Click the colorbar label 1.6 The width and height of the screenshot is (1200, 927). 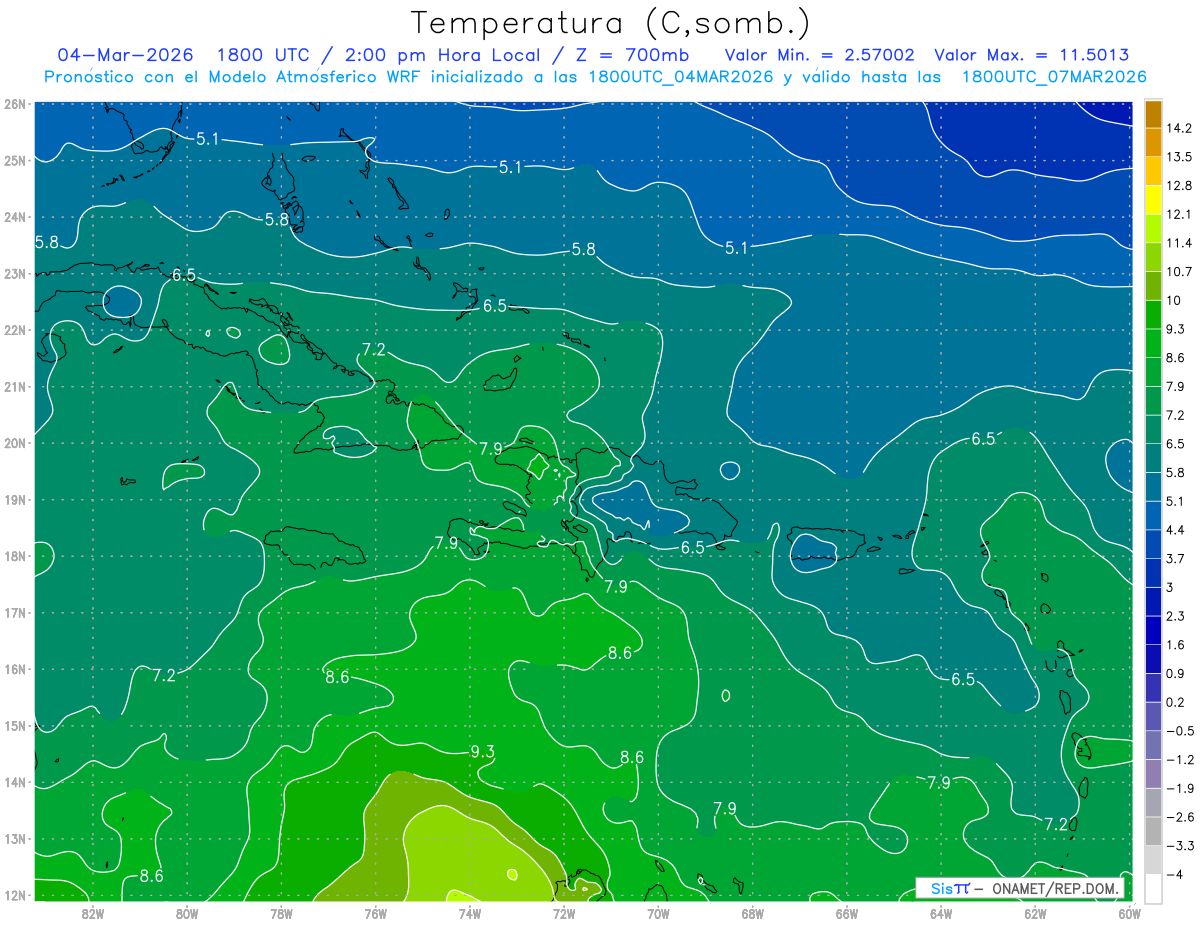pos(1176,644)
